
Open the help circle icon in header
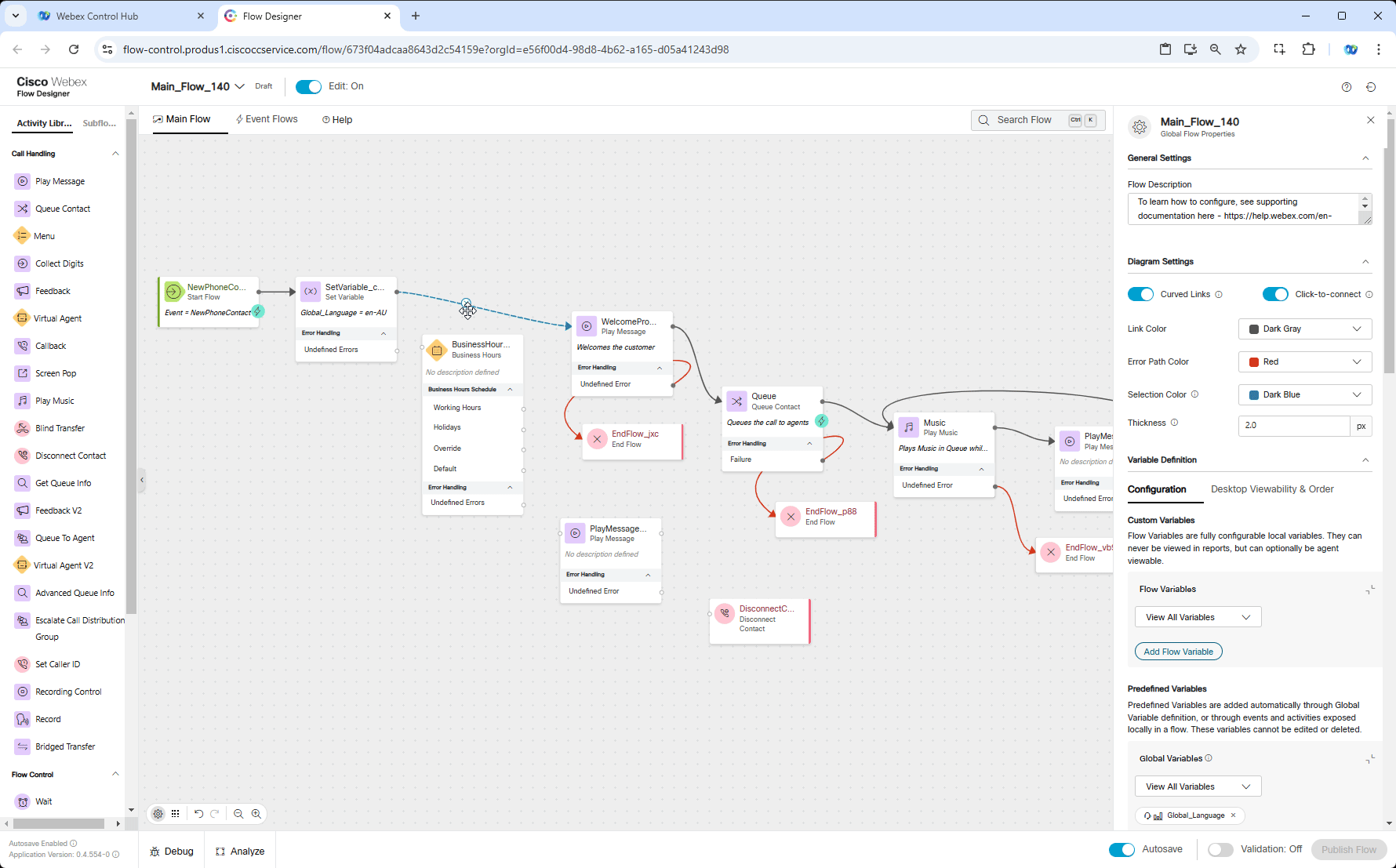(x=1347, y=87)
